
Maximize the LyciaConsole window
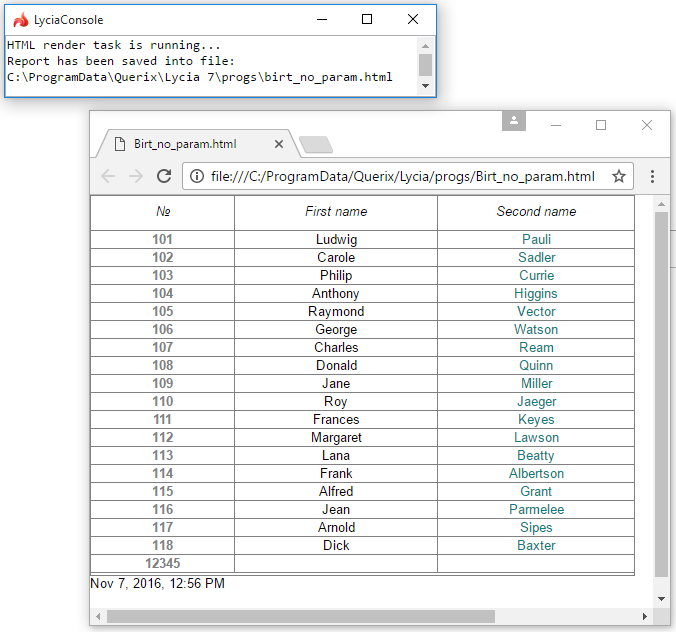(367, 20)
